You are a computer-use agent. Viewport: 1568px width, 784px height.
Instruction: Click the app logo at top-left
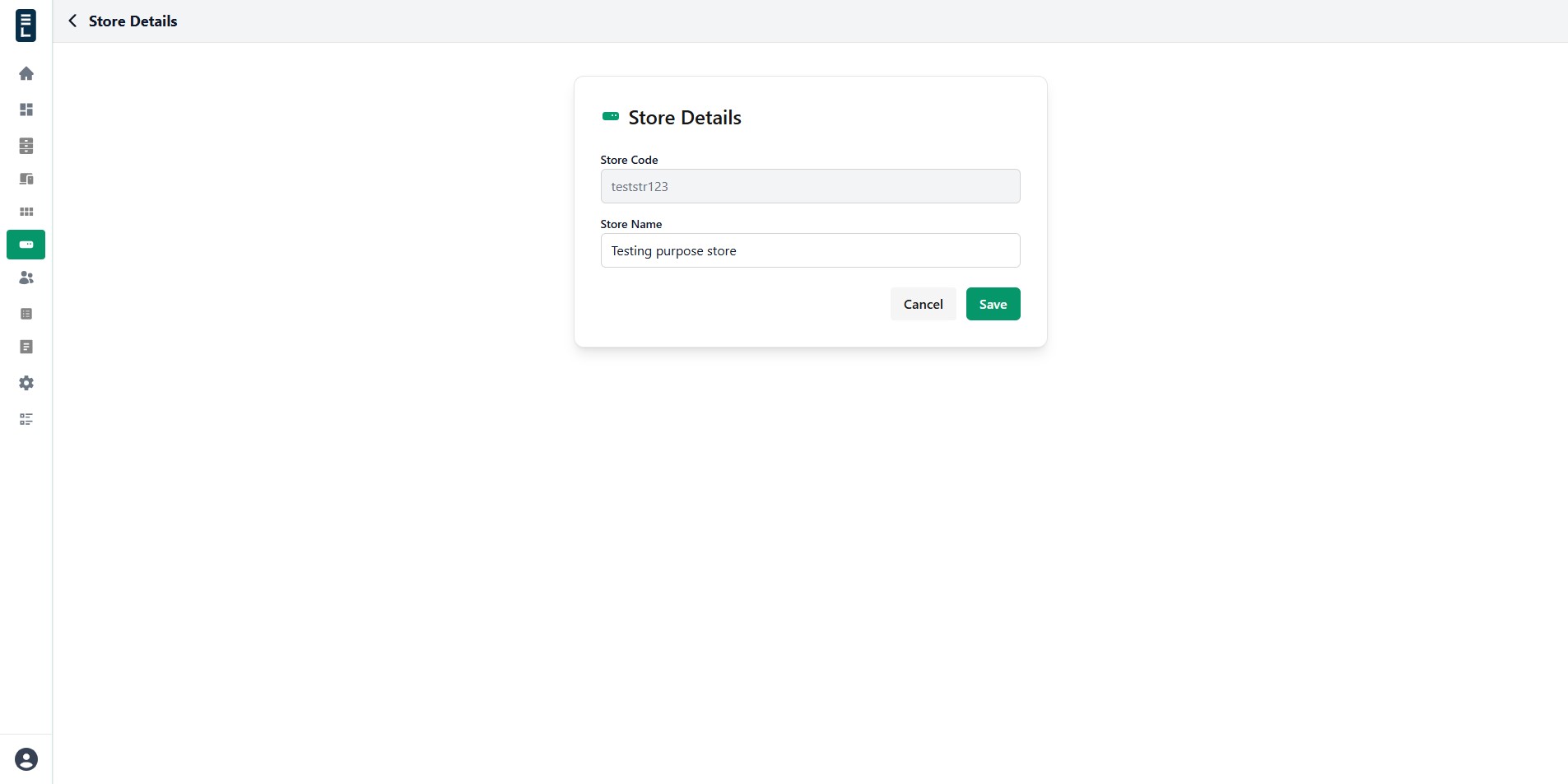(26, 26)
